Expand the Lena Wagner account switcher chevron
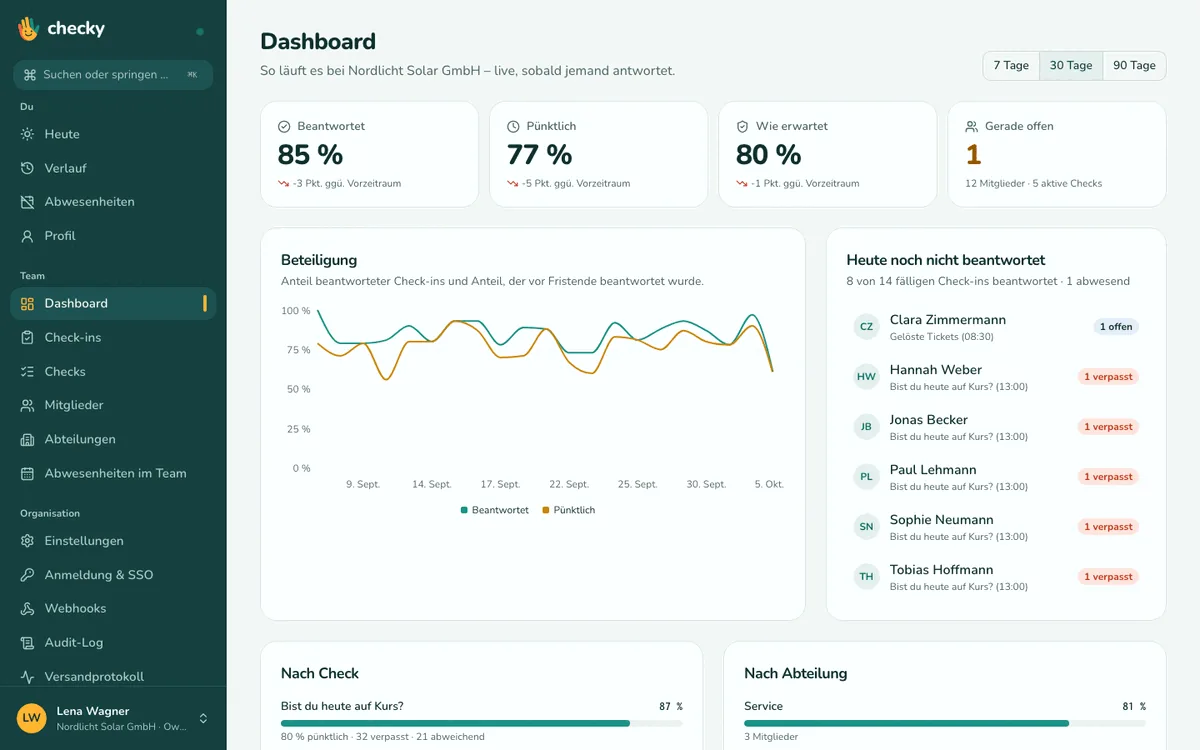 (203, 718)
